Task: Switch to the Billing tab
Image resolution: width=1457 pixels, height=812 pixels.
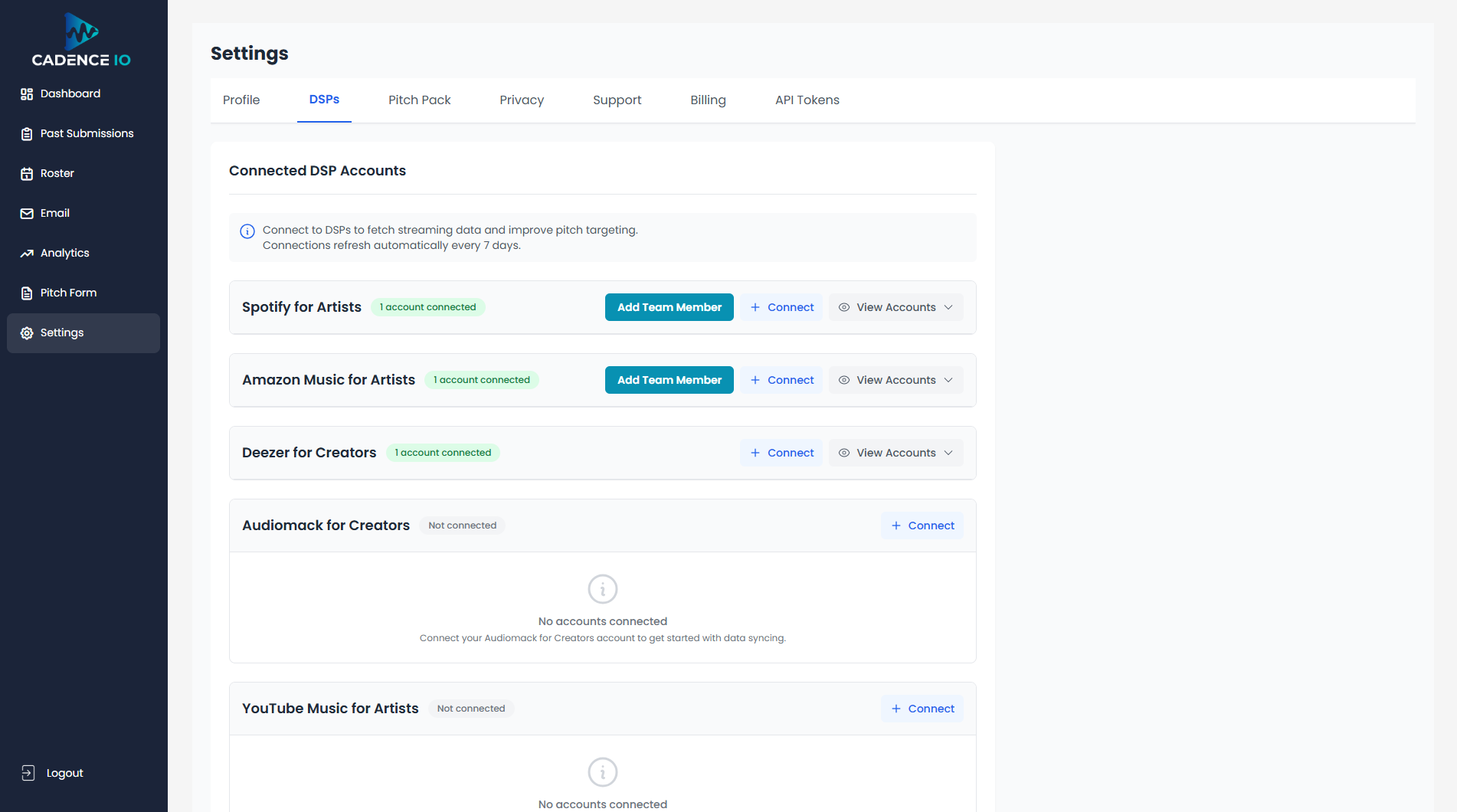Action: coord(708,100)
